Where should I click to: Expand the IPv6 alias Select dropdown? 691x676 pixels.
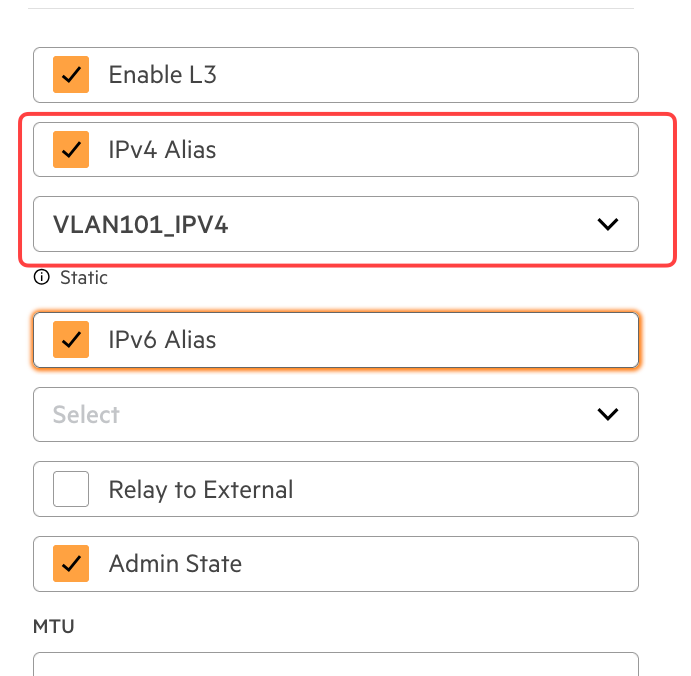tap(335, 414)
